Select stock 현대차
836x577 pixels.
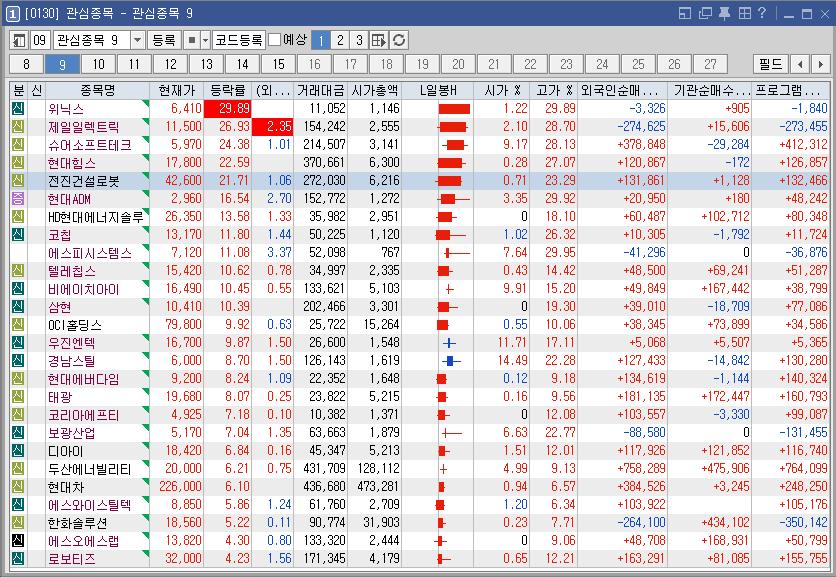pyautogui.click(x=66, y=487)
